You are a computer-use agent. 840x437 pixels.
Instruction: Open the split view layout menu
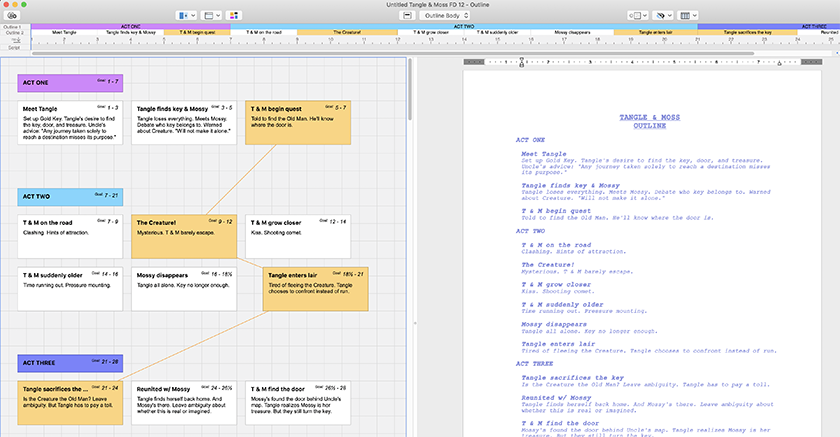click(x=187, y=16)
